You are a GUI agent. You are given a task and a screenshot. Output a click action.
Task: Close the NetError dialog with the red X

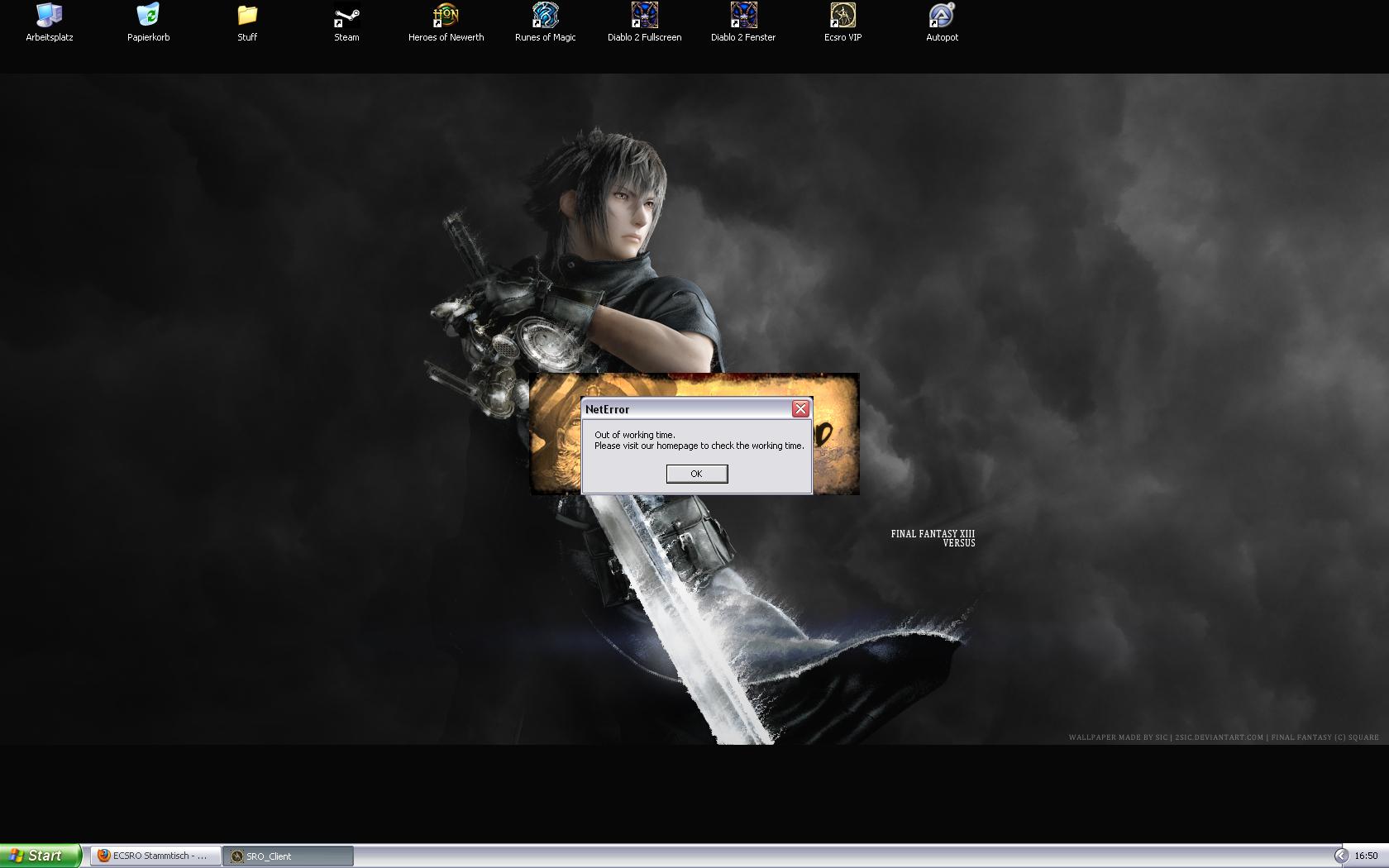click(800, 409)
